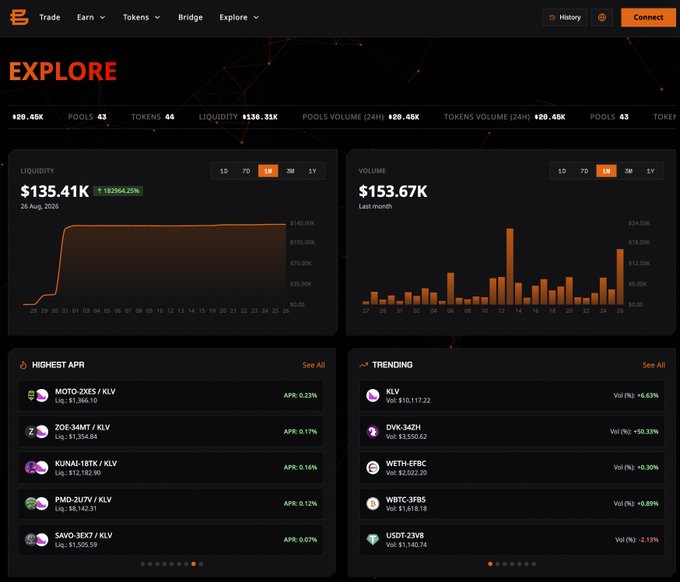Click APR: 0.23% value
This screenshot has width=680, height=582.
click(x=300, y=396)
